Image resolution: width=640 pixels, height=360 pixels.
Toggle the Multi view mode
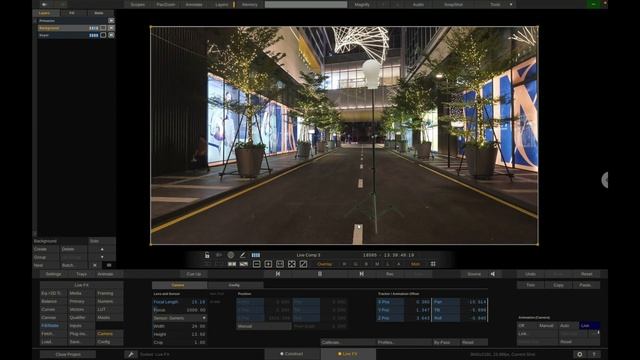point(416,264)
